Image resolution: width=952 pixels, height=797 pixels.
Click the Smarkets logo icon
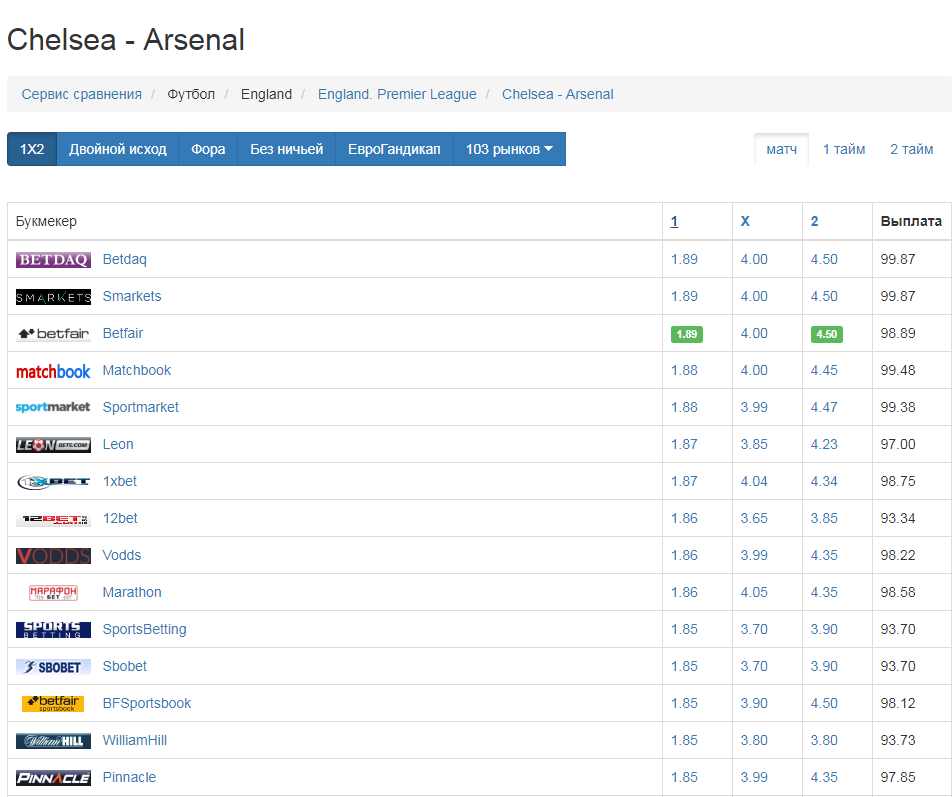click(x=53, y=297)
